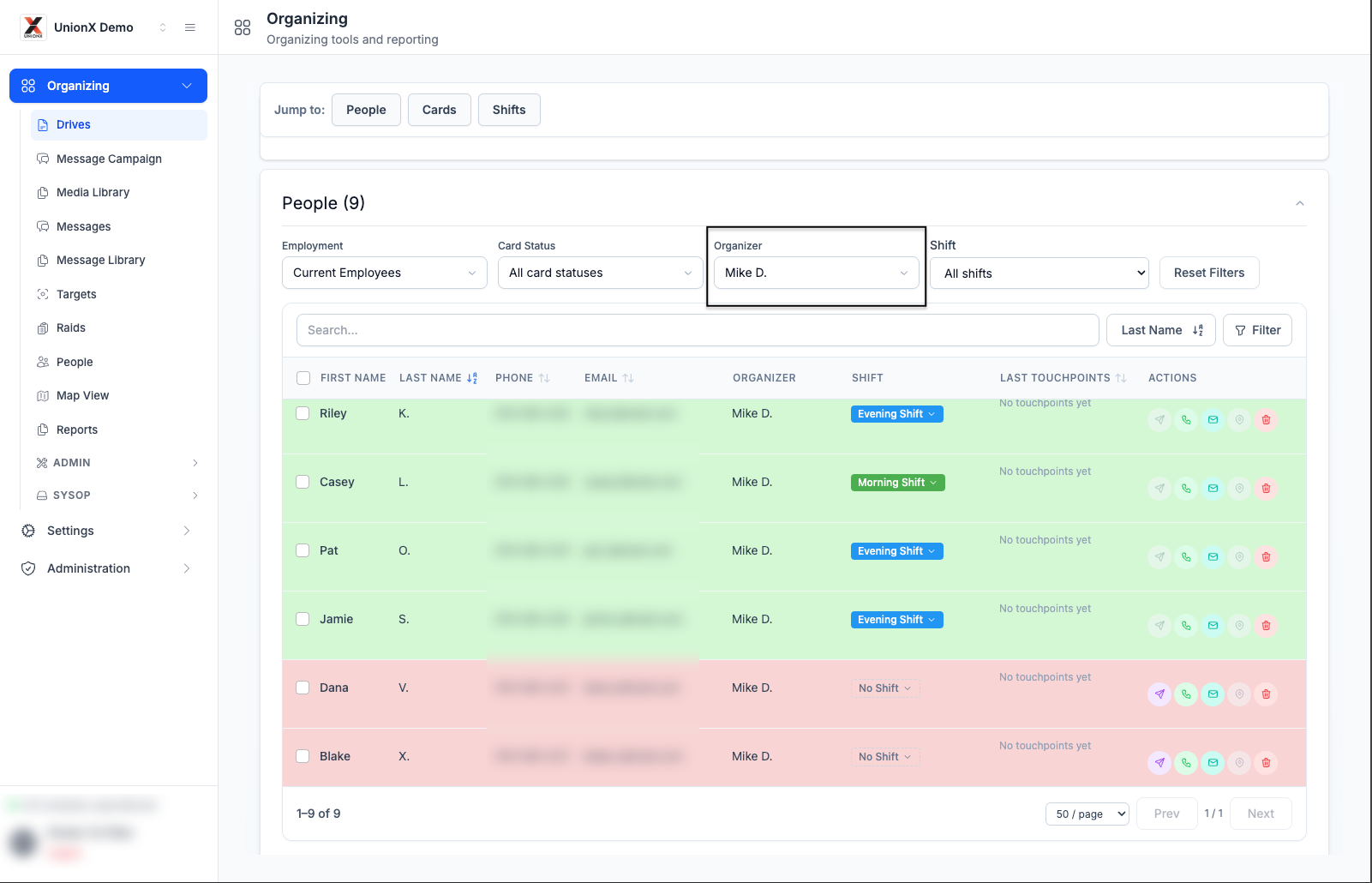Send a message to Dana via the paper-plane icon
Screen dimensions: 1372x883
coord(1159,694)
